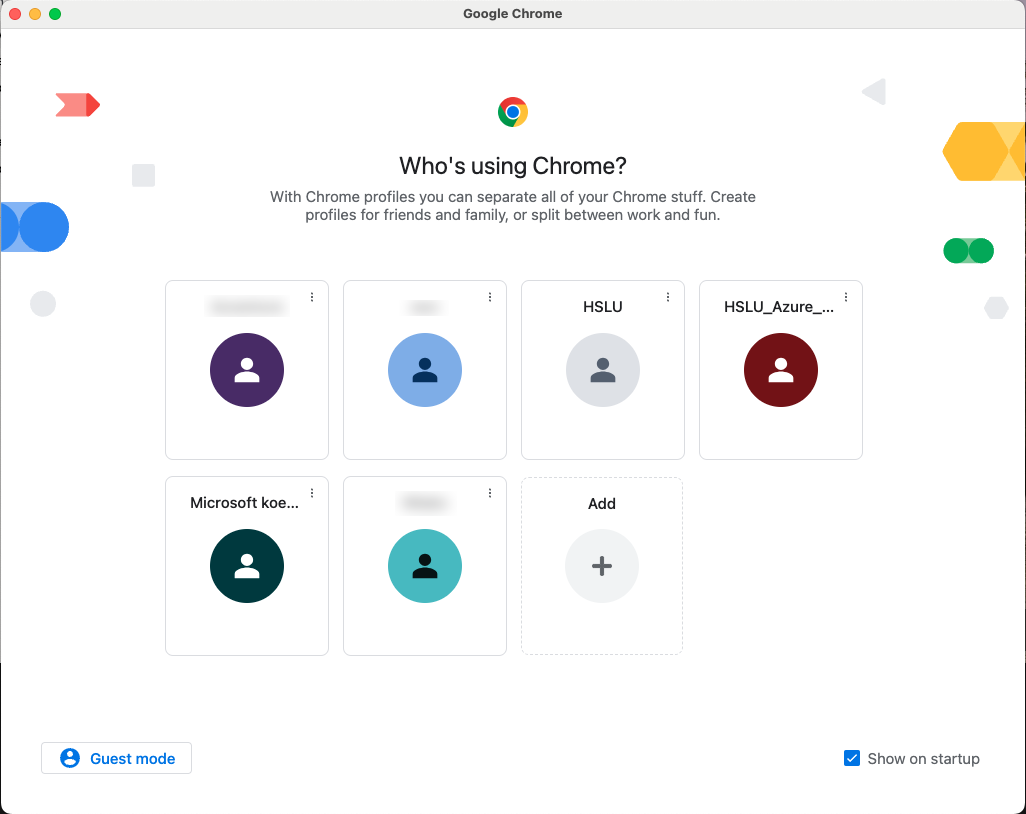Click the Guest mode button
The width and height of the screenshot is (1026, 814).
117,758
